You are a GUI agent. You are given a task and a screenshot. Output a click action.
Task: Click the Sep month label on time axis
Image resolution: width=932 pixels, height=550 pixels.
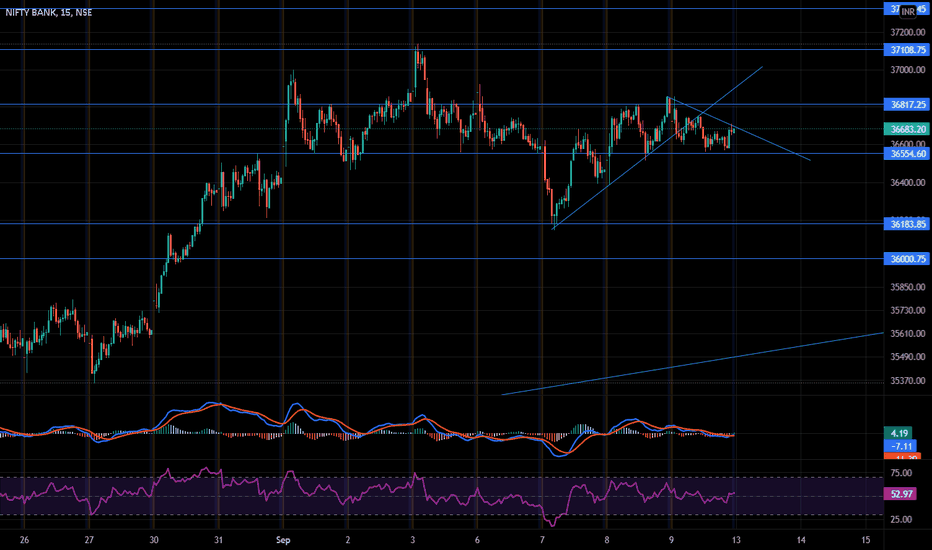(x=283, y=540)
